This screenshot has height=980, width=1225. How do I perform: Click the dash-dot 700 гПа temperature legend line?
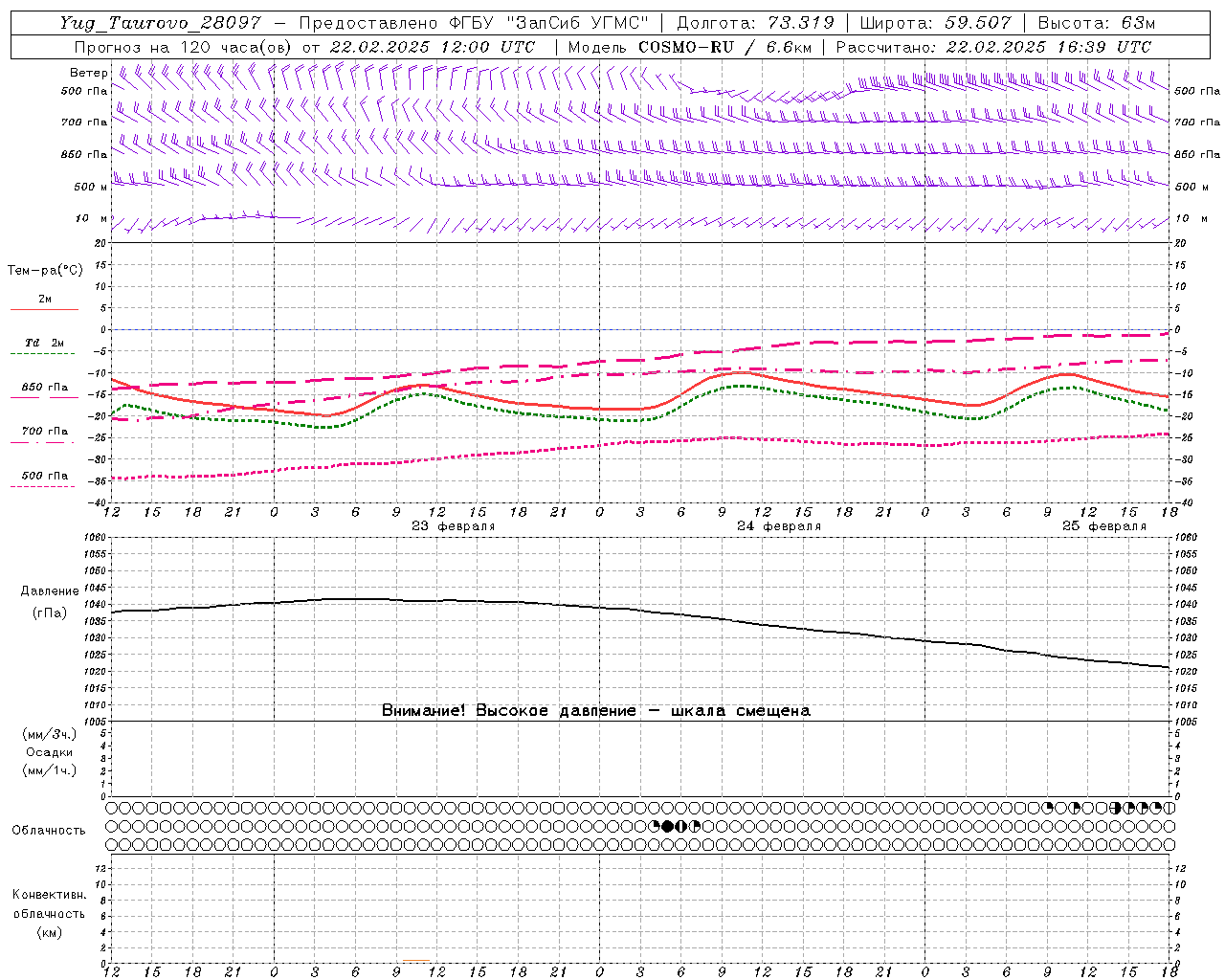44,442
